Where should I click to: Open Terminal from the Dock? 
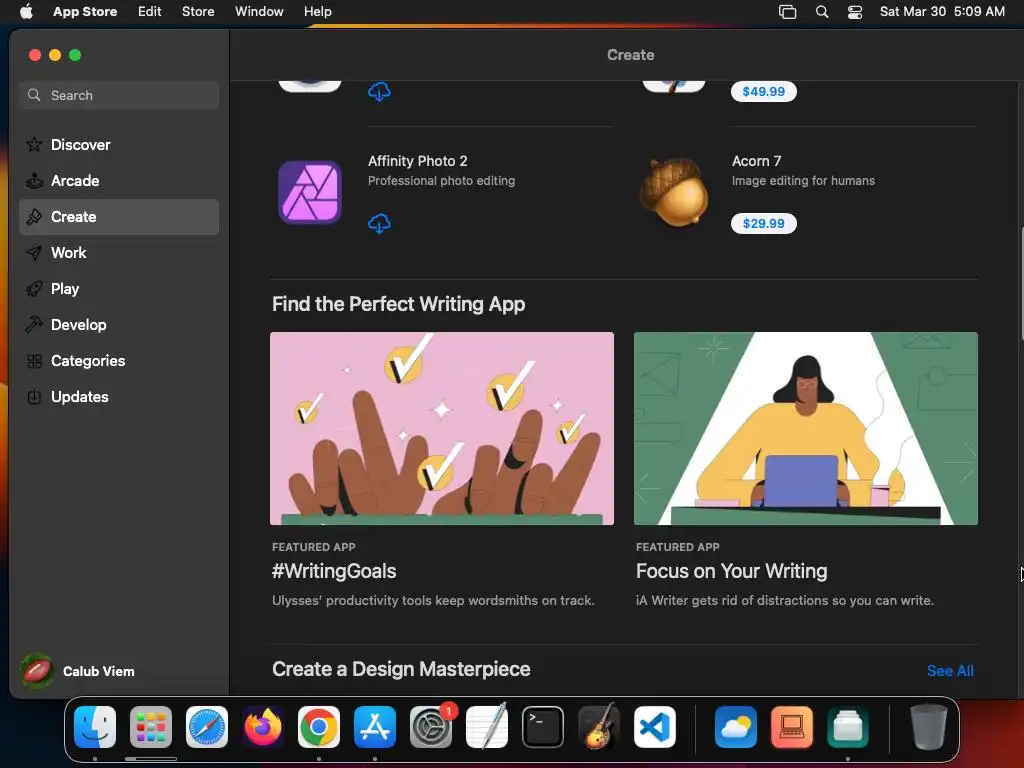tap(543, 727)
